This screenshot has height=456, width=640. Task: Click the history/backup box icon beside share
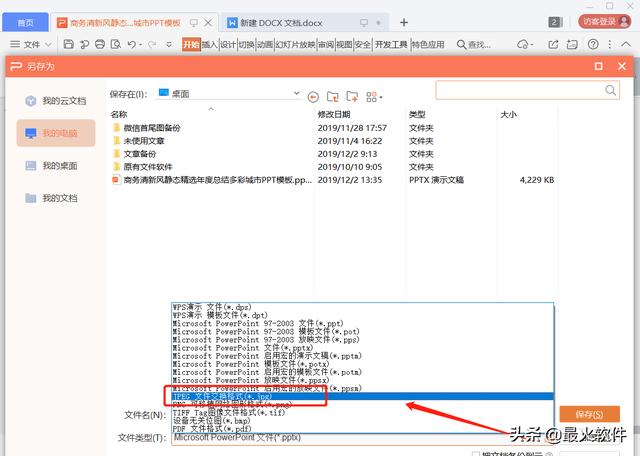pyautogui.click(x=572, y=44)
